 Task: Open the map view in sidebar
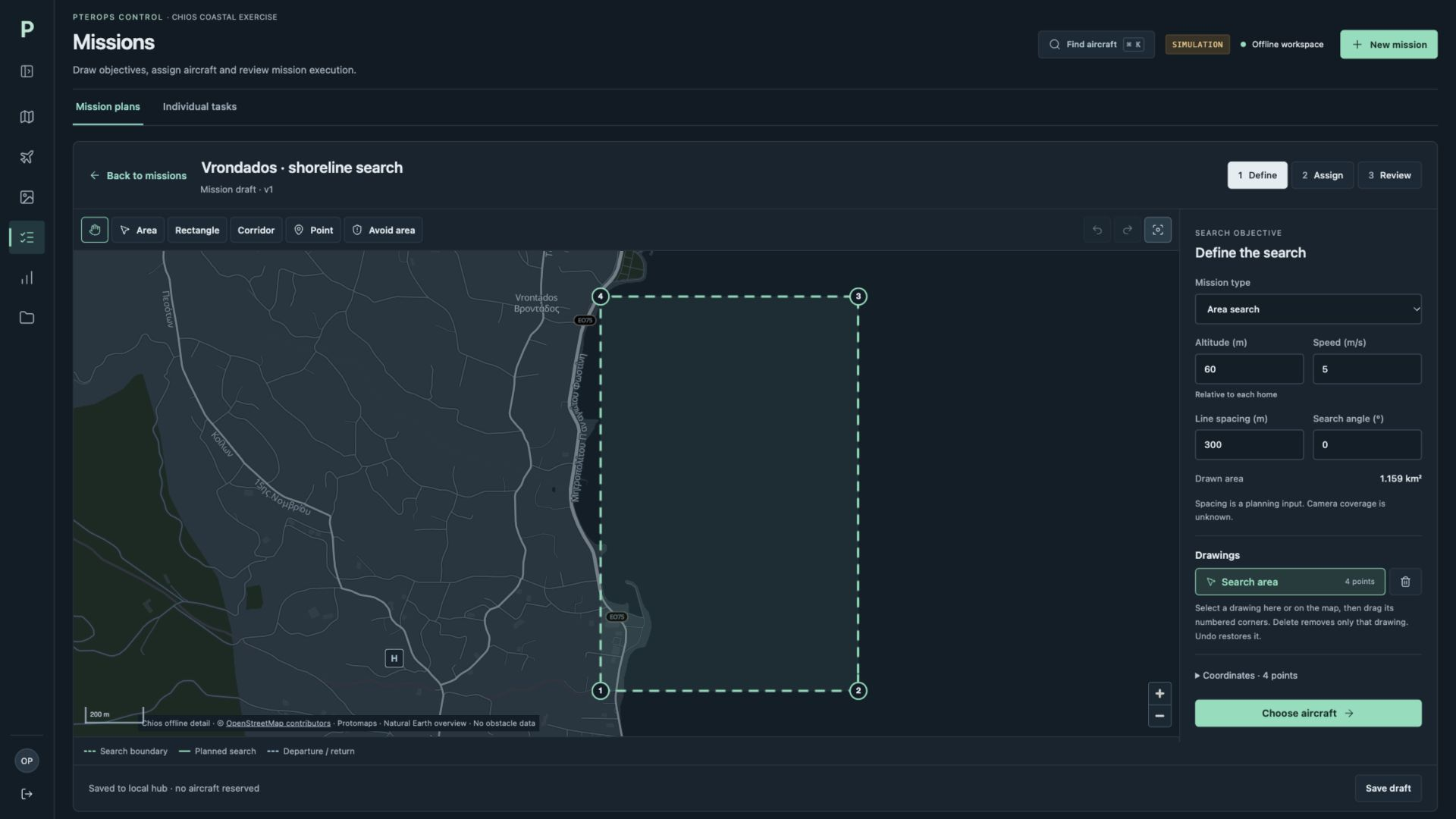(x=27, y=117)
